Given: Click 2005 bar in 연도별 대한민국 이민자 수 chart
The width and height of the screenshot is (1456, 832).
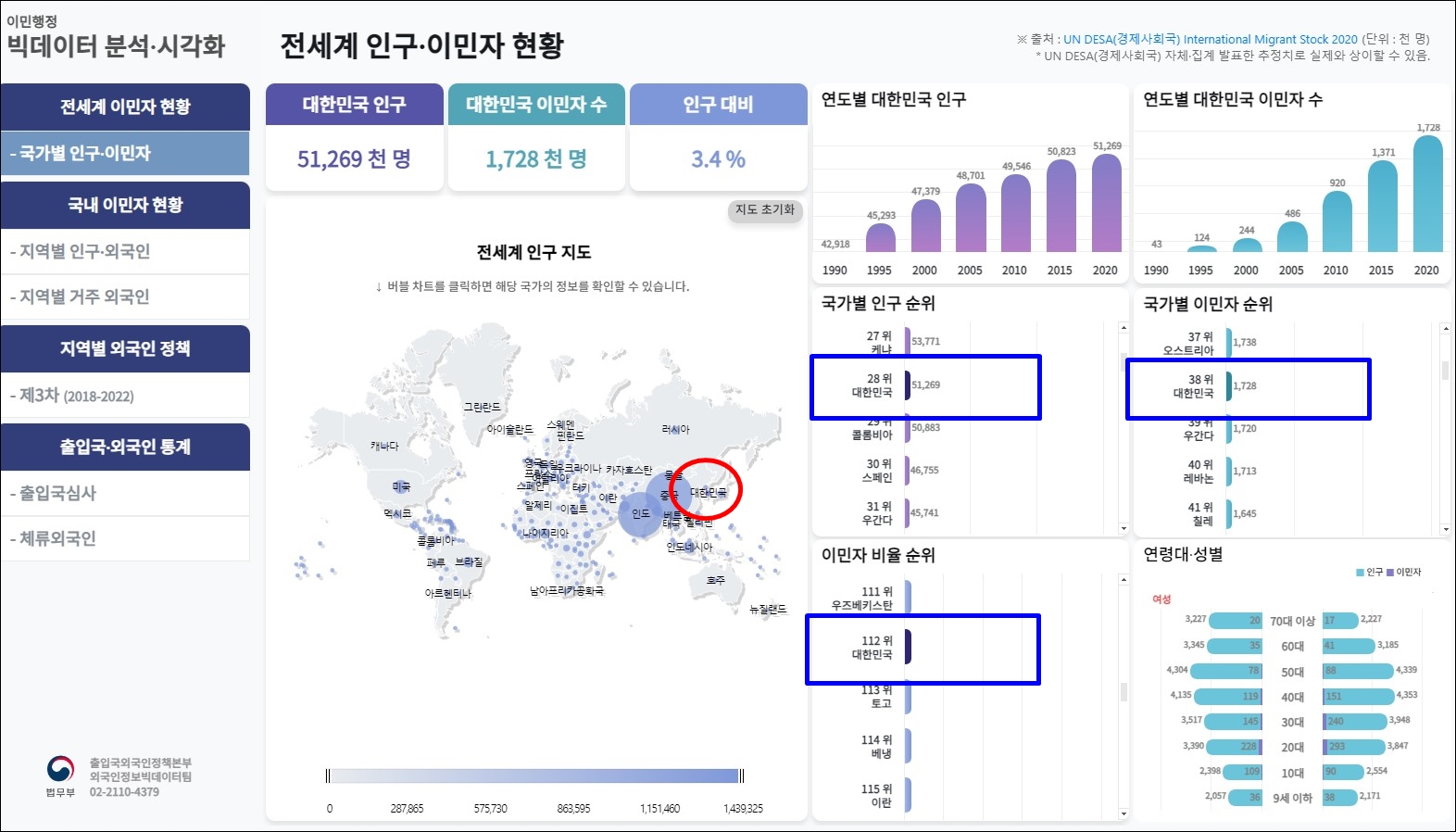Looking at the screenshot, I should coord(1292,237).
